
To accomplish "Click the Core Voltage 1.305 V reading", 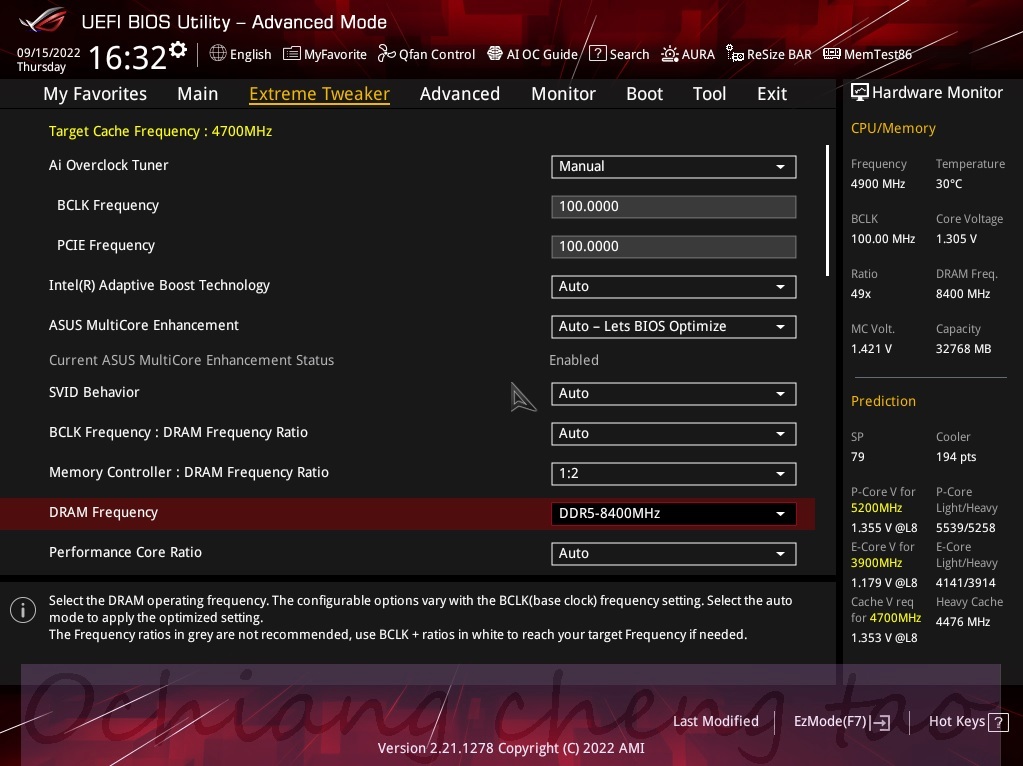I will [970, 228].
